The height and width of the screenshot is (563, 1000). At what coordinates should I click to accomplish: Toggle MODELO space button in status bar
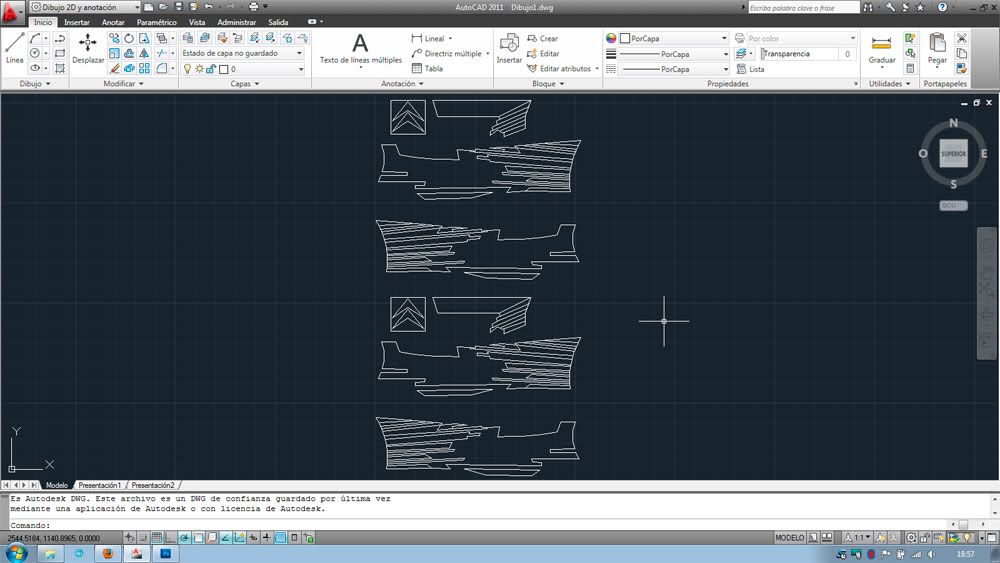[789, 537]
